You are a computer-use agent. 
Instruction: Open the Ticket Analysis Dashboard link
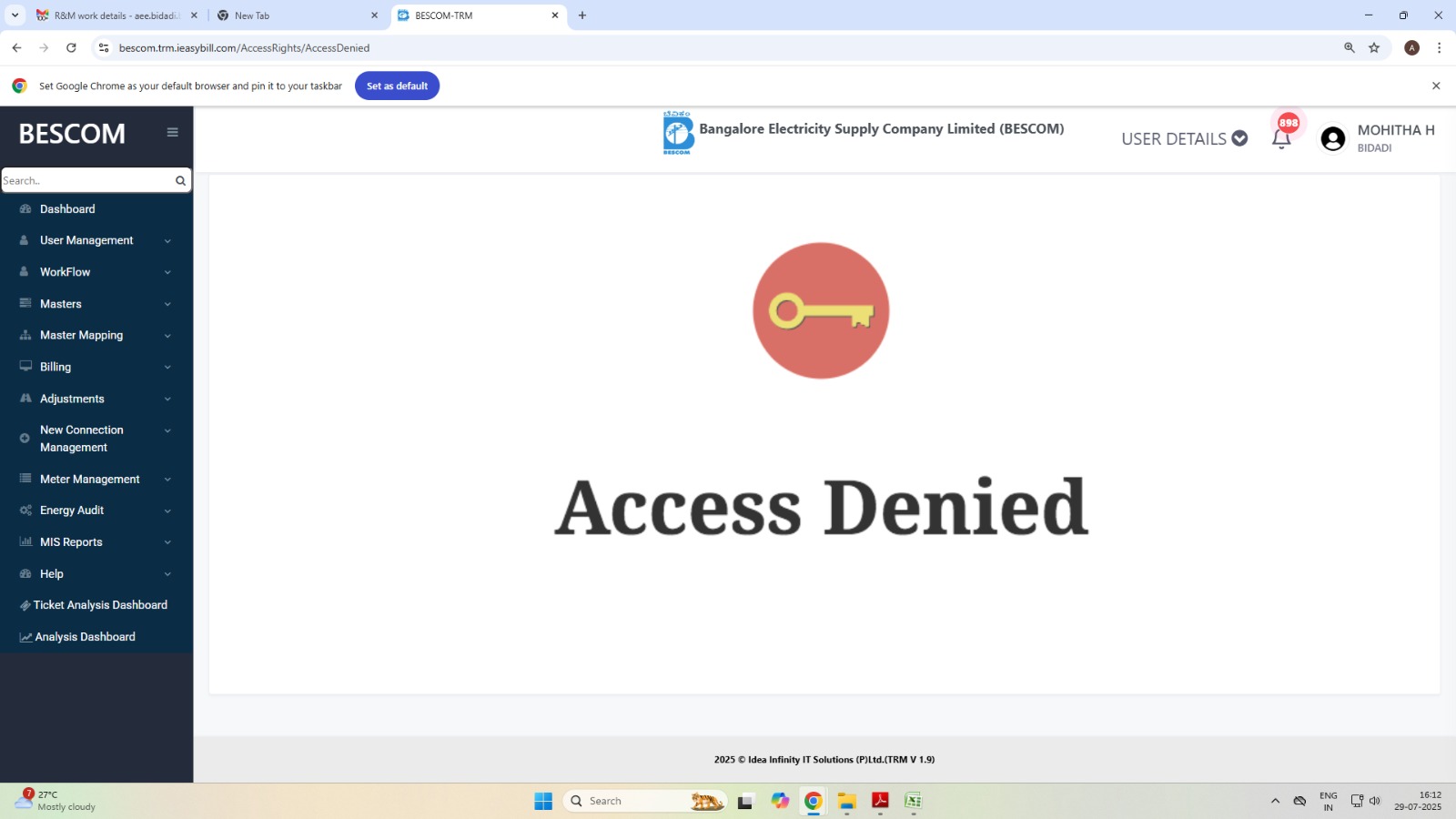click(100, 605)
